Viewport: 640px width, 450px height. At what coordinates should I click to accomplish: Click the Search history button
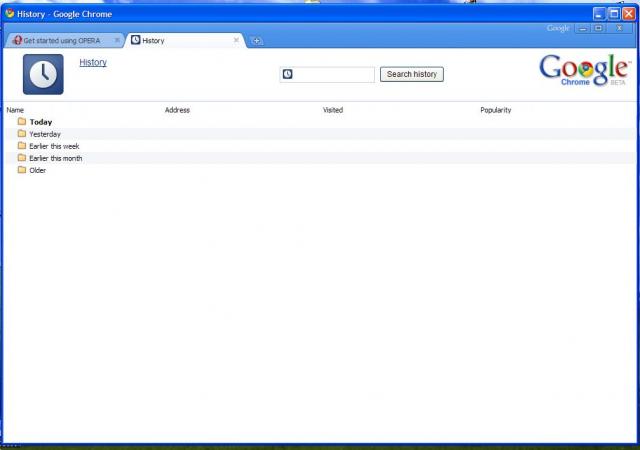pyautogui.click(x=412, y=74)
